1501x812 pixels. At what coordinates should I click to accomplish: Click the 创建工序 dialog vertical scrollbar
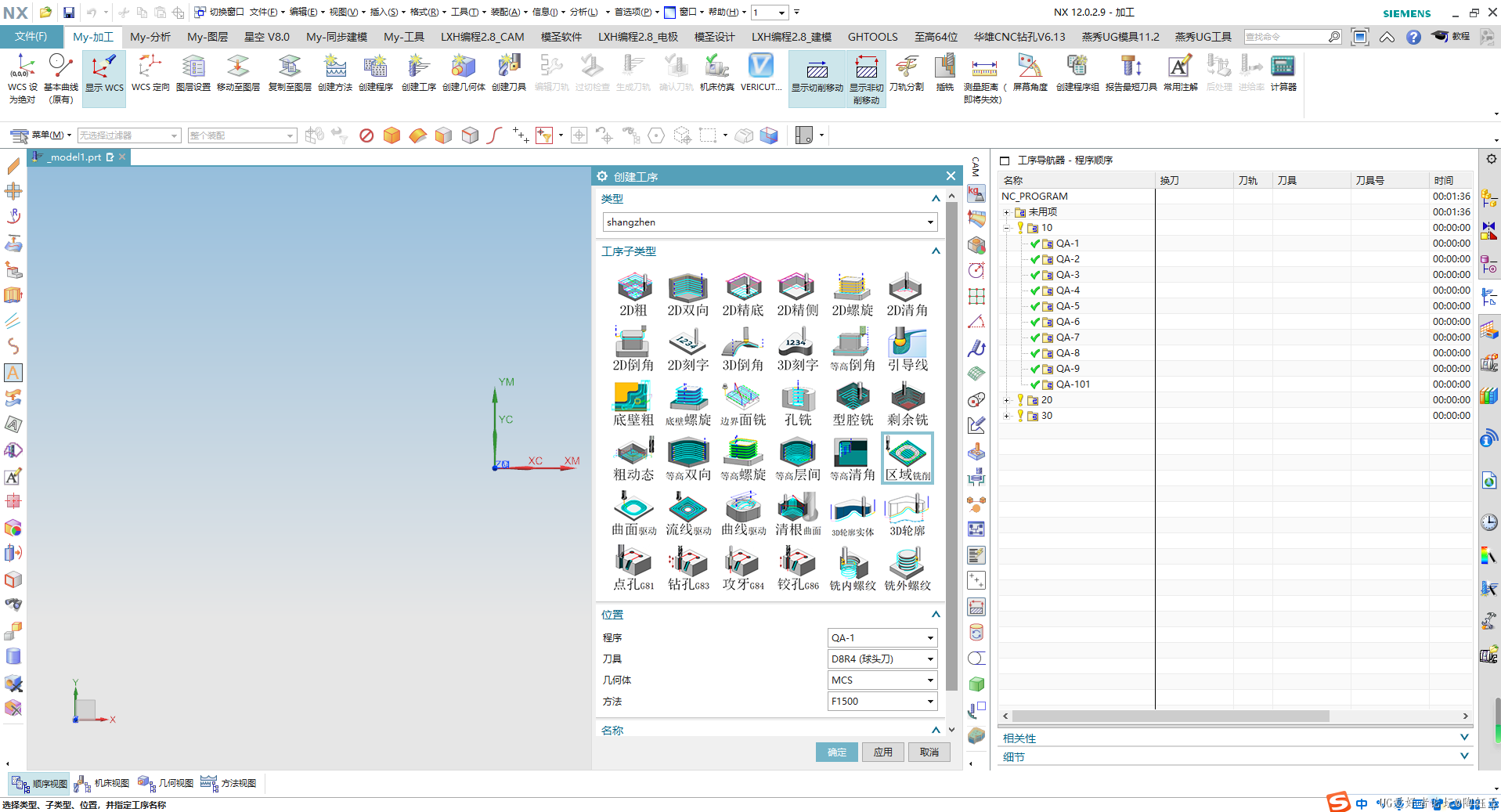click(x=951, y=446)
